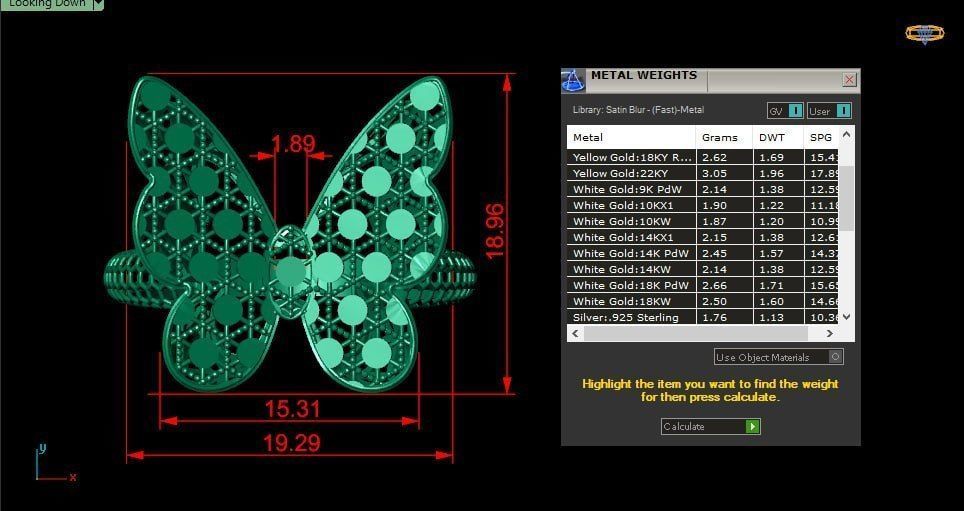Click the 1.71 DWT value for 18K PdW

pos(771,285)
